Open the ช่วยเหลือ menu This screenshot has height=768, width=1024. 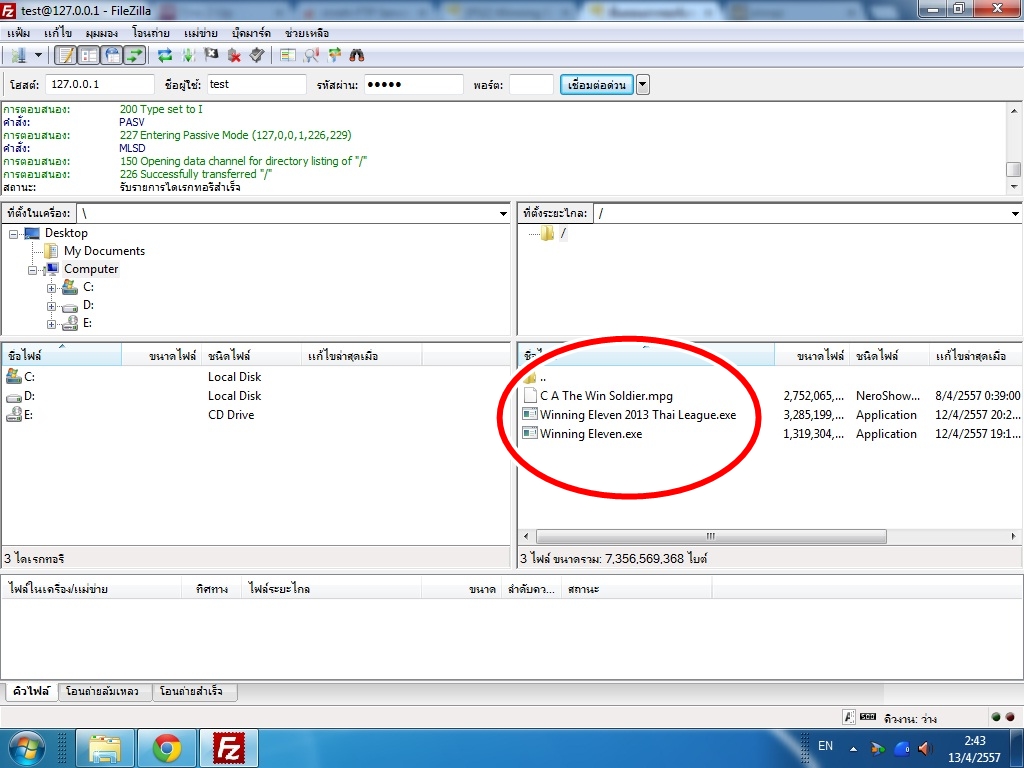point(307,33)
